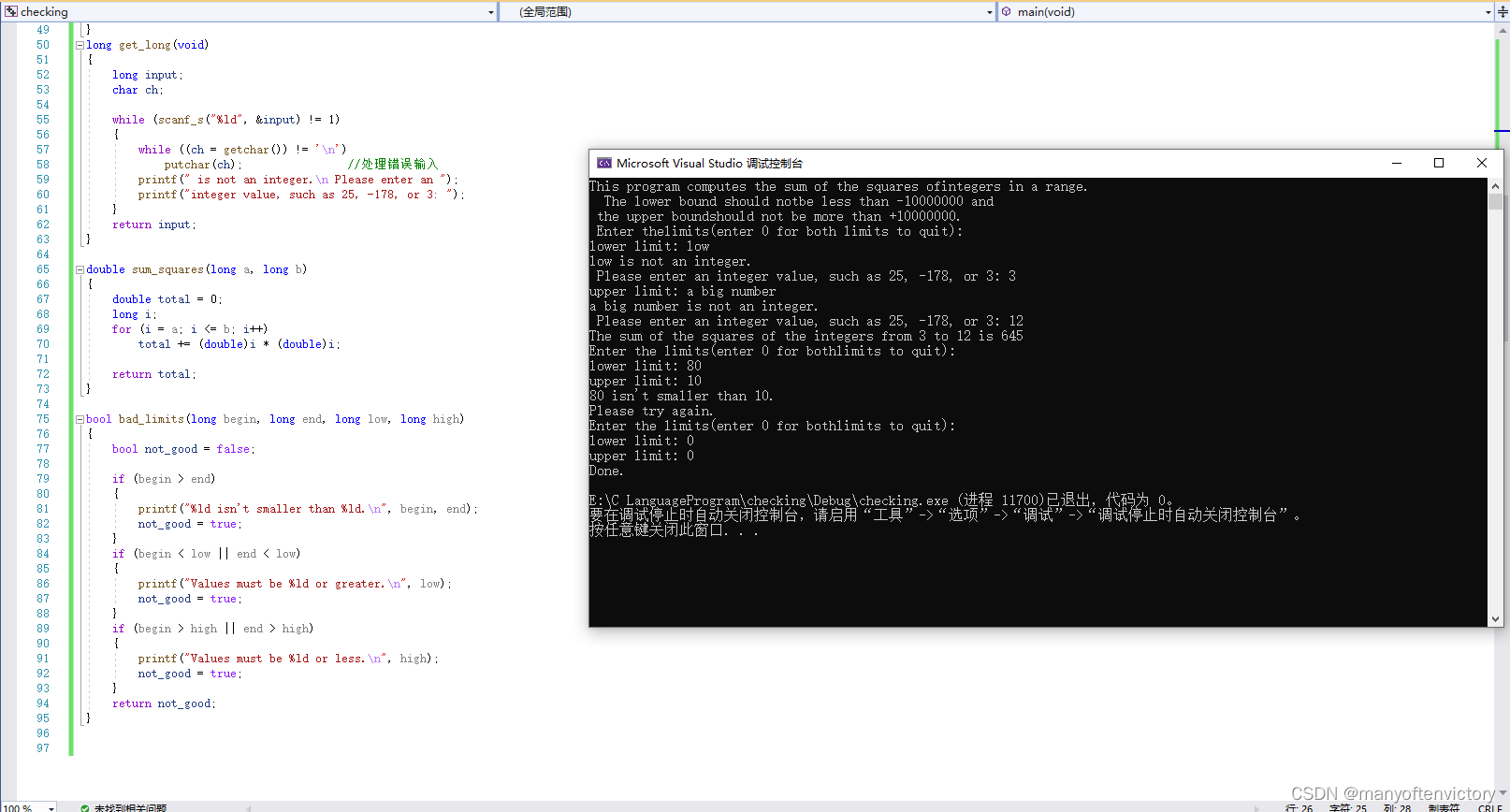The height and width of the screenshot is (812, 1510).
Task: Click 'if (begin > high || end > high)' line
Action: (x=213, y=629)
